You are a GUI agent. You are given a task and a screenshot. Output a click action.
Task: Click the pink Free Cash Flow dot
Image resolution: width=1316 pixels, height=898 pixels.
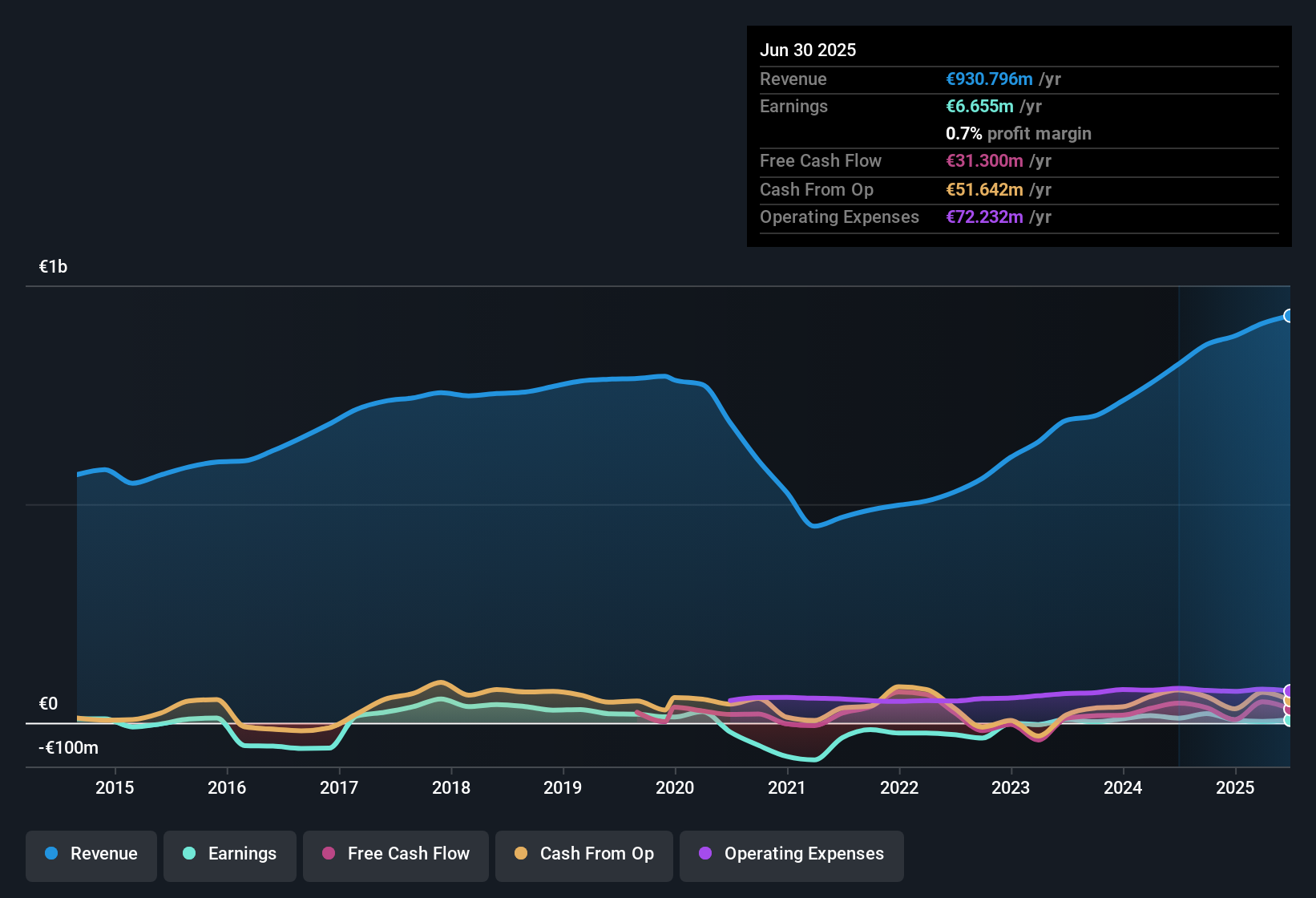point(328,855)
